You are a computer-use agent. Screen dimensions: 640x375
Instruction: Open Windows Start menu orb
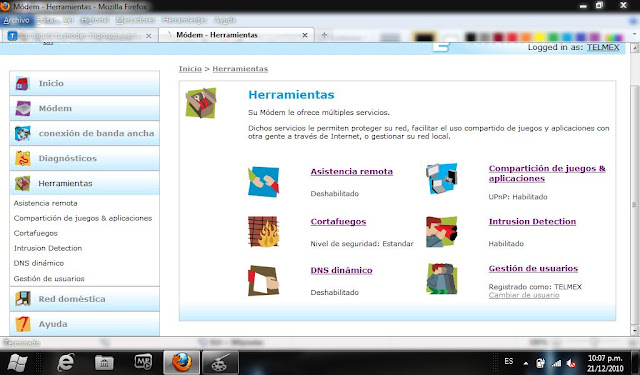point(17,362)
